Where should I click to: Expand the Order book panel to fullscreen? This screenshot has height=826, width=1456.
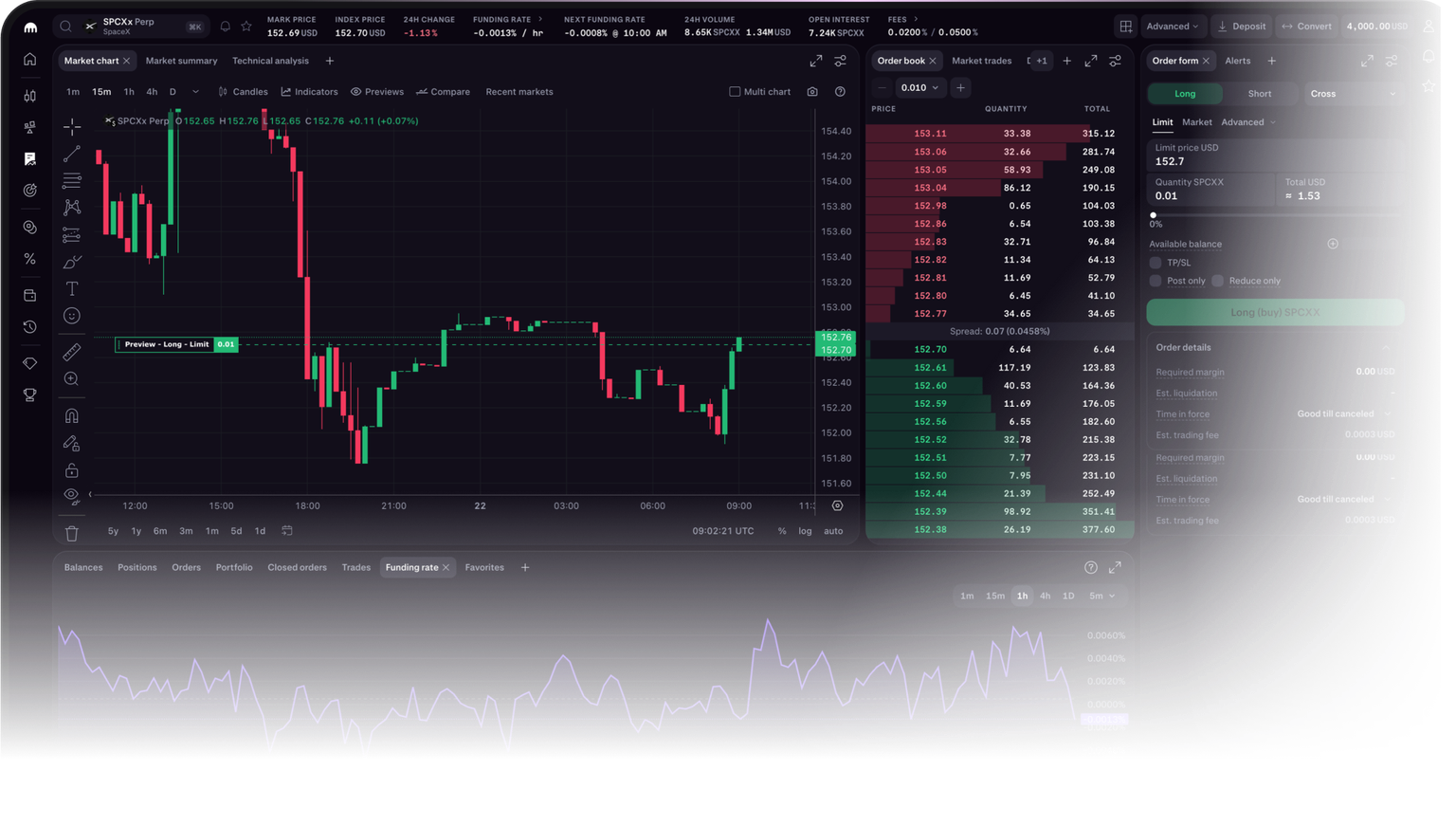click(x=1091, y=61)
